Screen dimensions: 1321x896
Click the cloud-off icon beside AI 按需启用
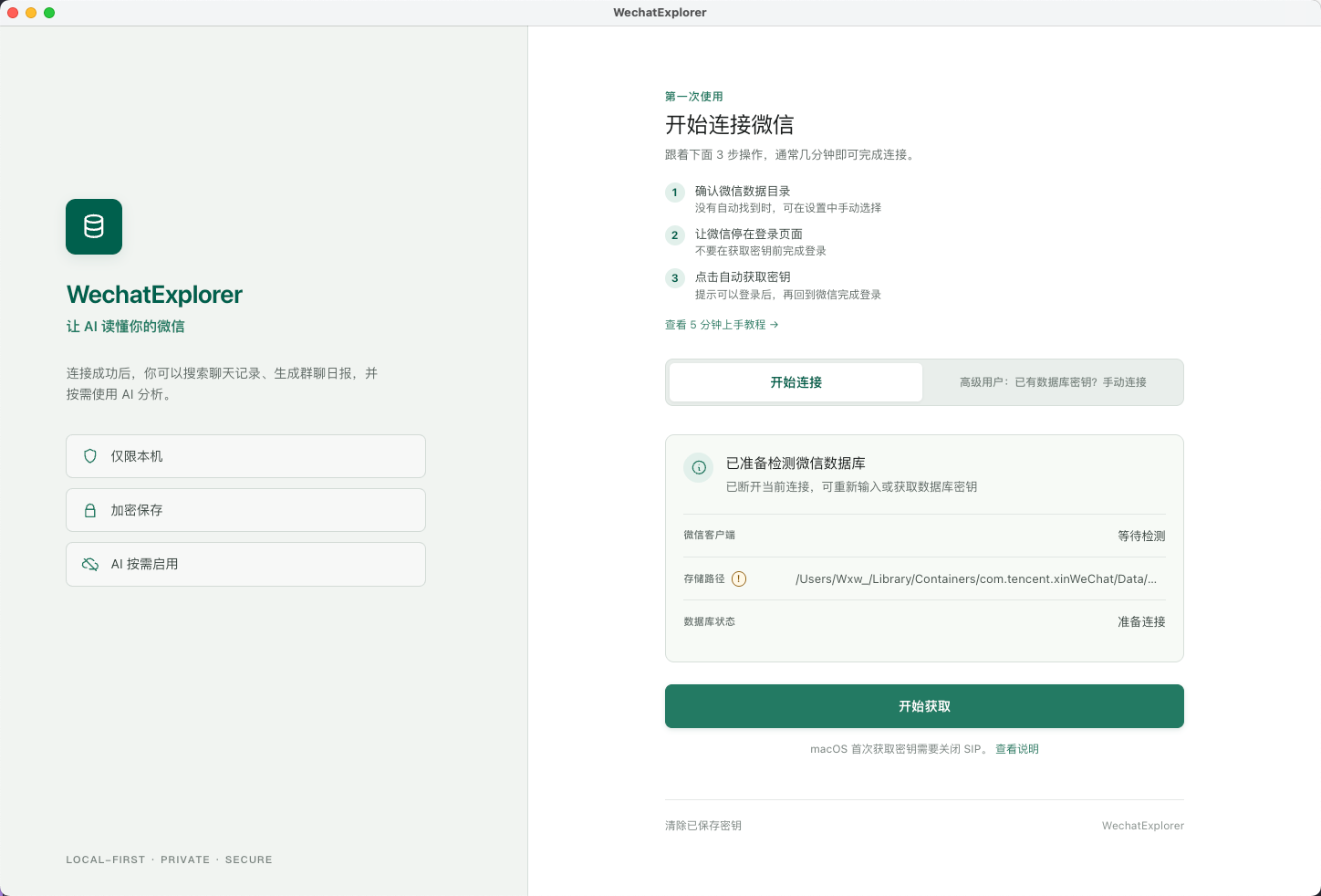point(90,564)
